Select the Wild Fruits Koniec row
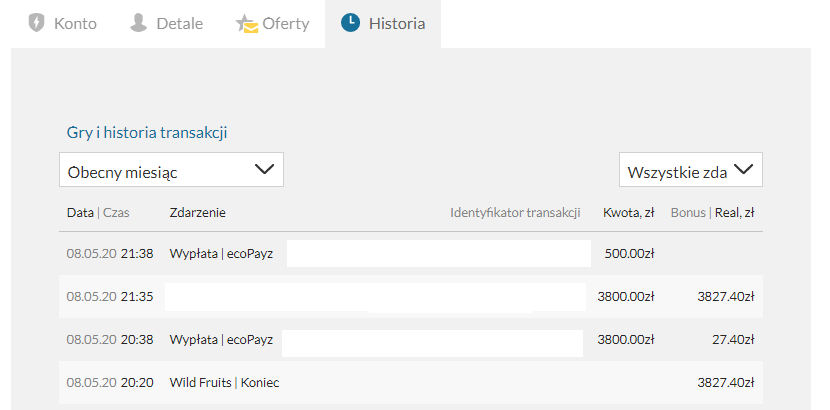 411,382
